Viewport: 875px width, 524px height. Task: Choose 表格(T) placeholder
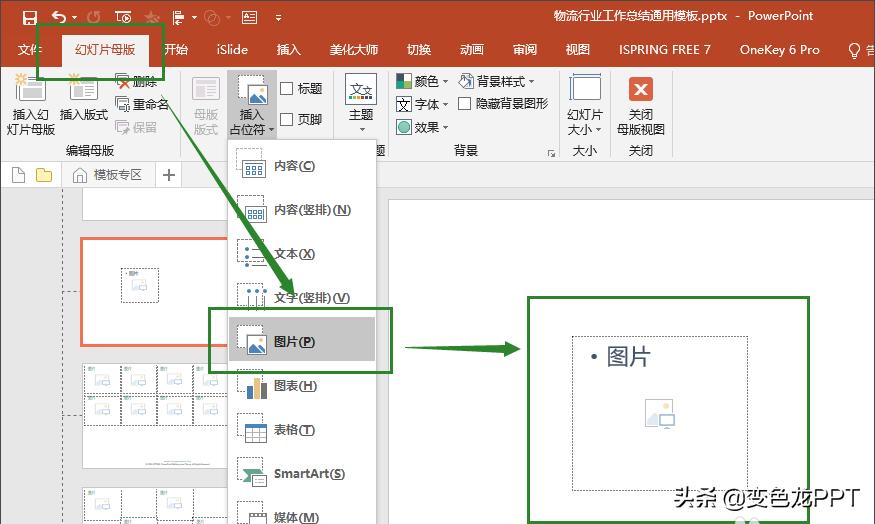click(x=302, y=430)
